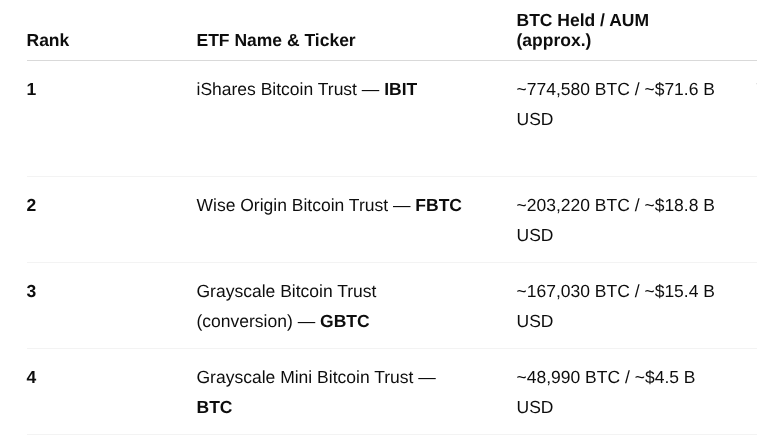Select rank number 2 cell
Image resolution: width=757 pixels, height=435 pixels.
(x=31, y=205)
